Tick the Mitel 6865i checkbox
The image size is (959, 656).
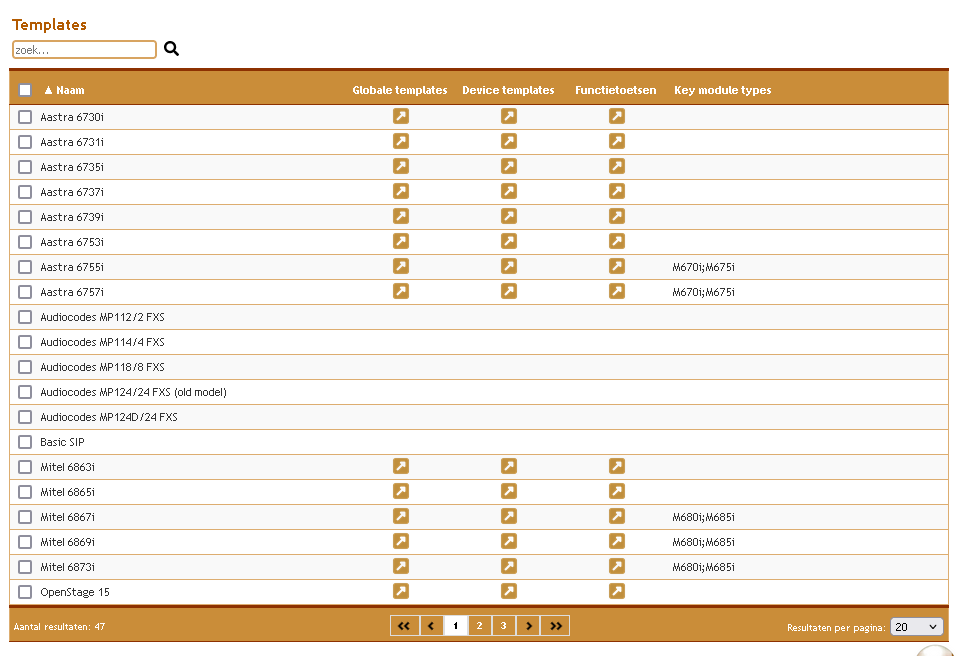pyautogui.click(x=25, y=492)
